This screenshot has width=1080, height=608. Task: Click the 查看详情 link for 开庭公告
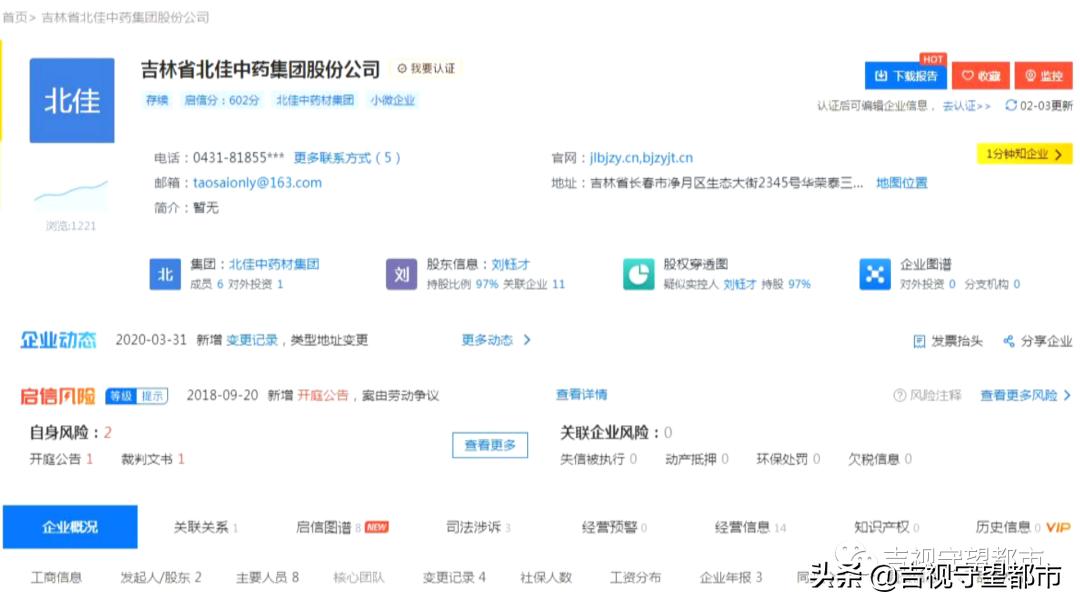click(x=580, y=395)
